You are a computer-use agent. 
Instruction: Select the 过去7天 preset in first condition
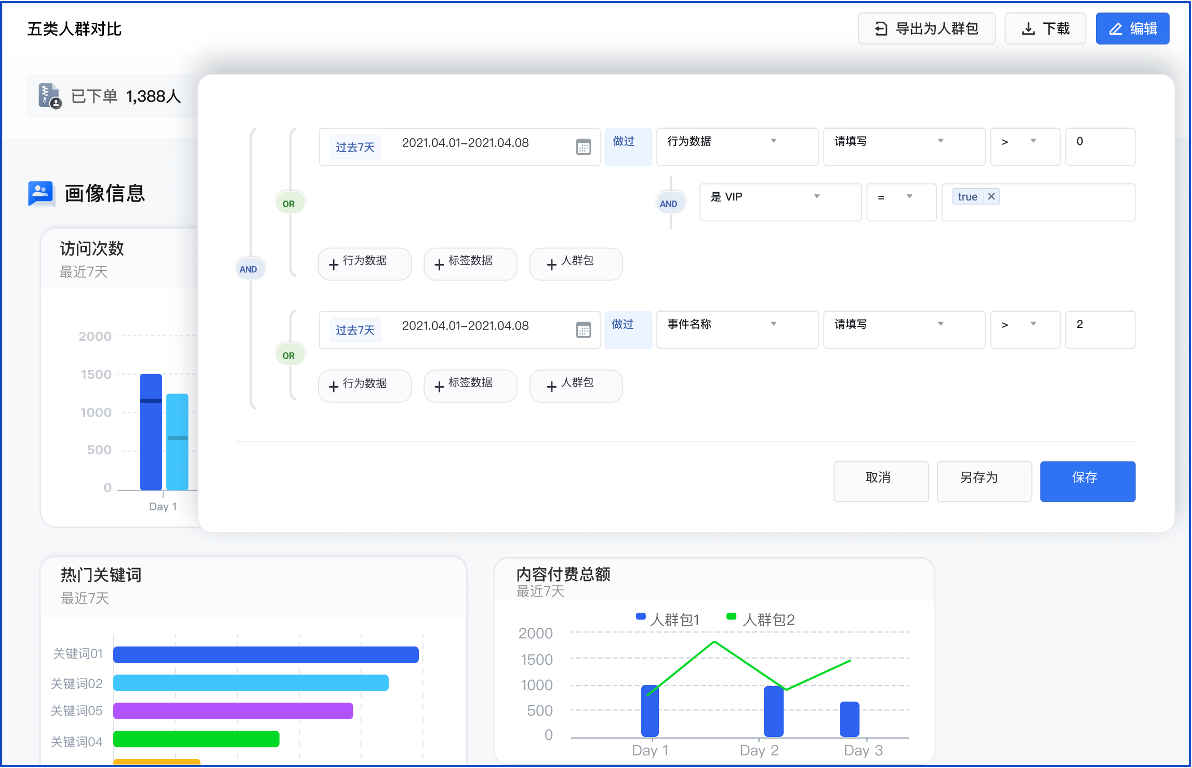(x=355, y=147)
